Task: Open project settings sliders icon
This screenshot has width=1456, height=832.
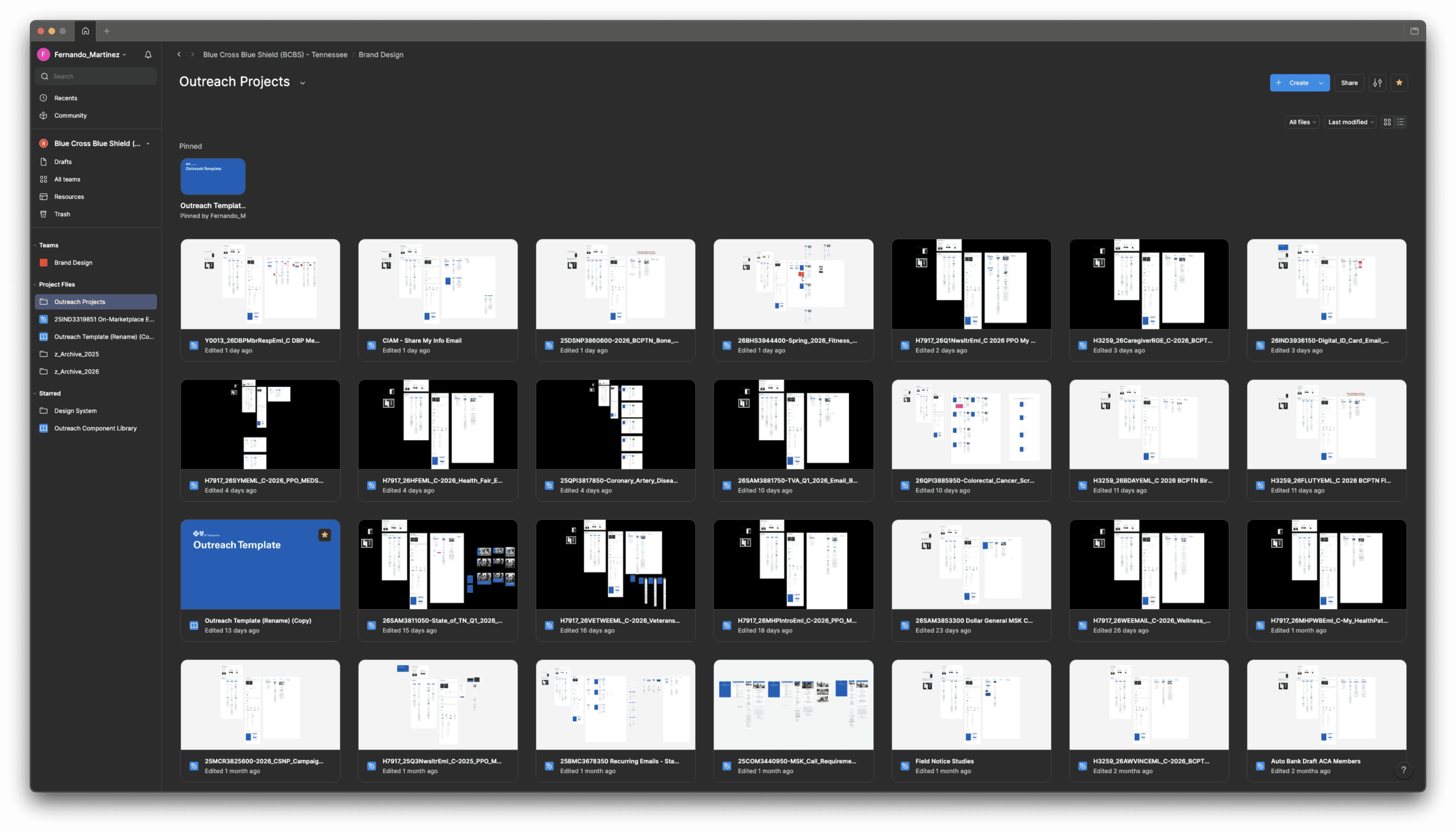Action: pyautogui.click(x=1378, y=83)
